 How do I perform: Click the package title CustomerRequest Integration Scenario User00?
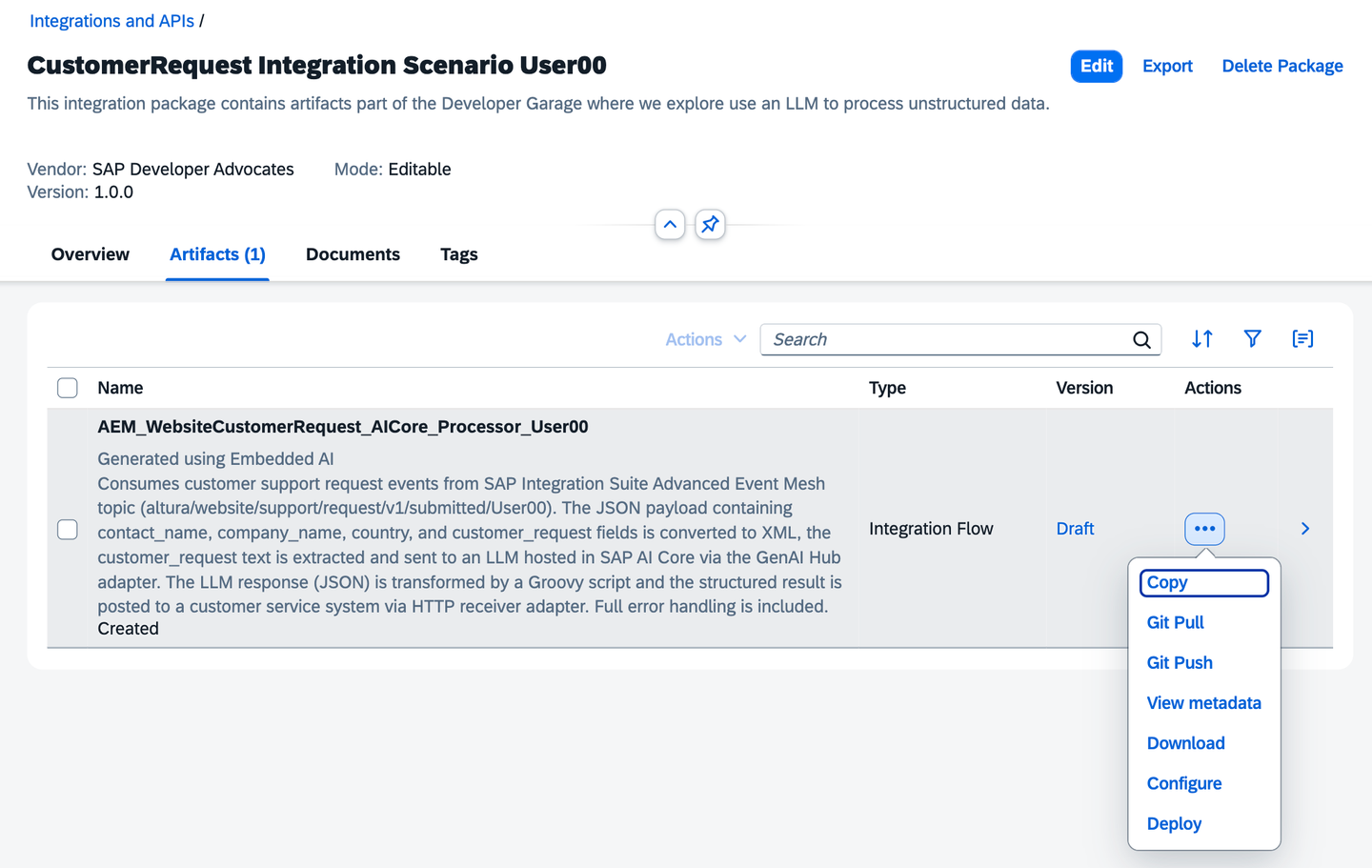pyautogui.click(x=317, y=66)
